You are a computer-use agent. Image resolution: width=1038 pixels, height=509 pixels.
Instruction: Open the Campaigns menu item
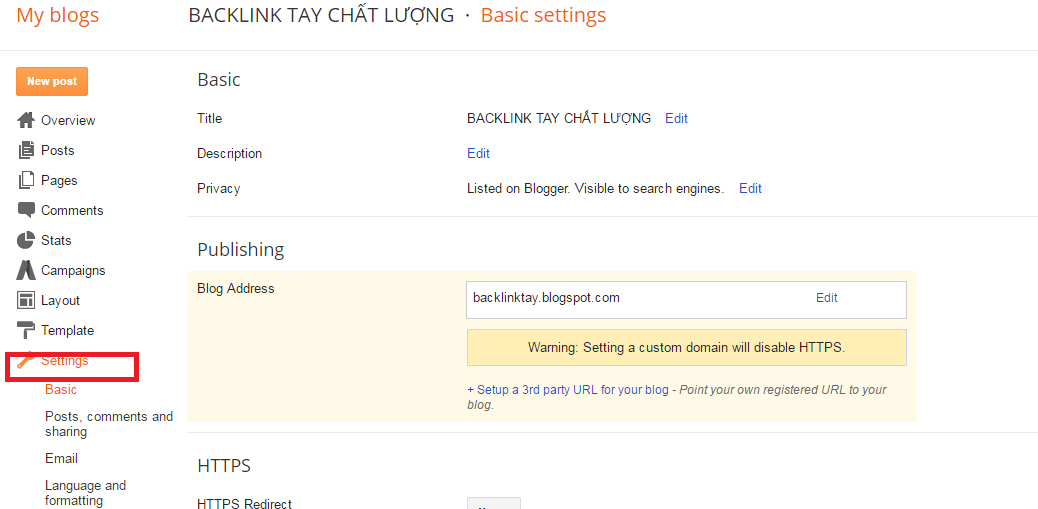coord(73,270)
